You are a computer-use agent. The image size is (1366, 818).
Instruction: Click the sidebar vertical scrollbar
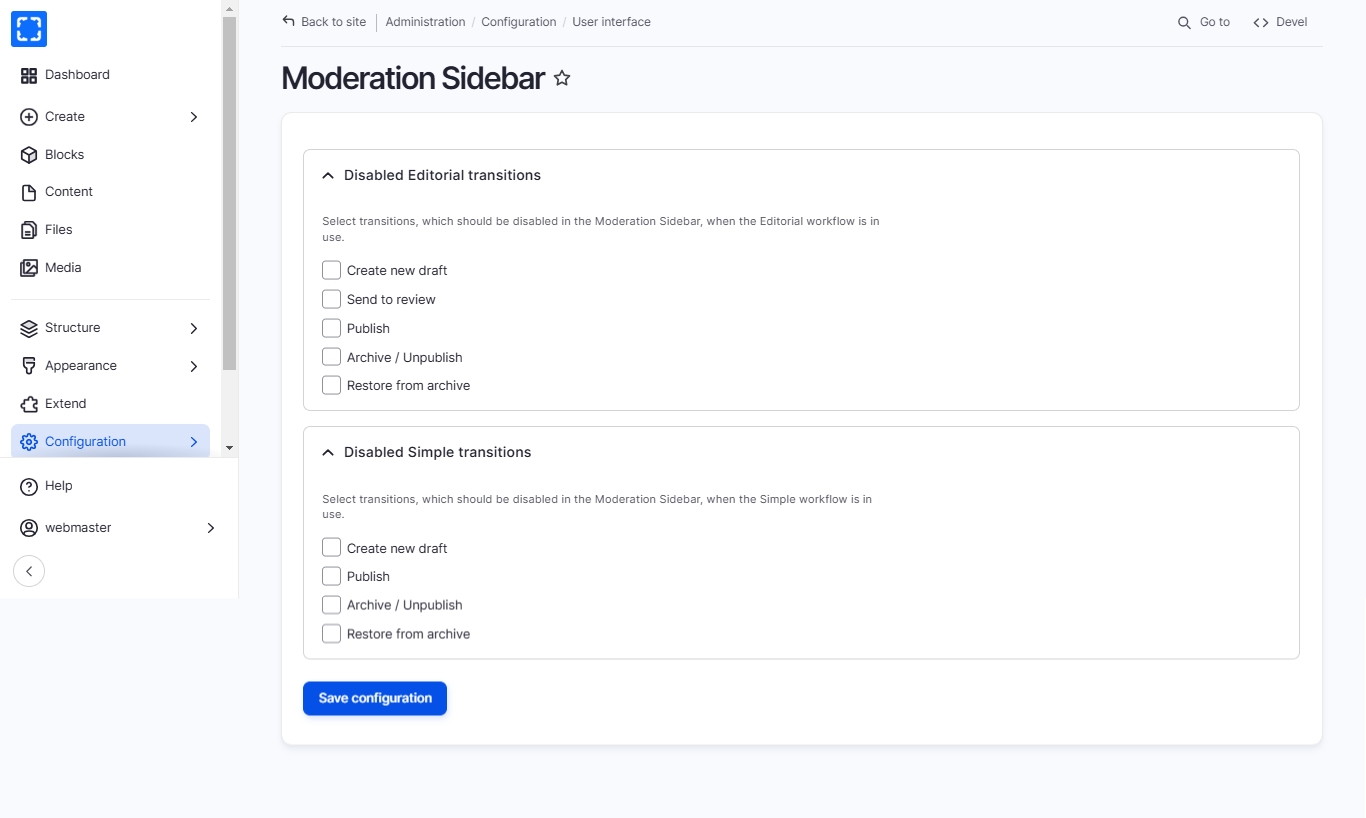[x=229, y=200]
